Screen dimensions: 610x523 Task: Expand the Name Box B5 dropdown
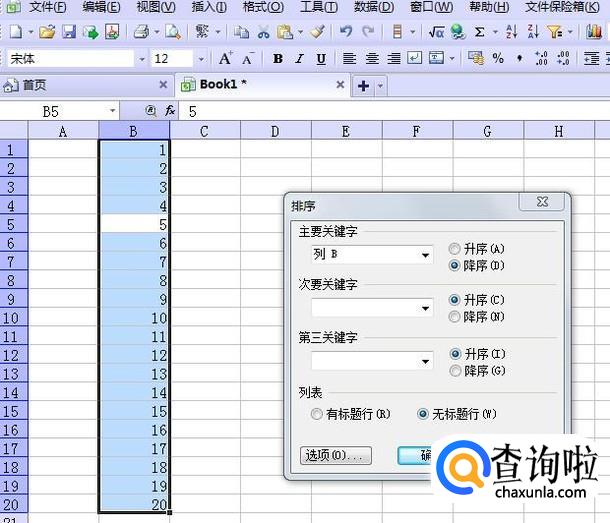pos(112,111)
